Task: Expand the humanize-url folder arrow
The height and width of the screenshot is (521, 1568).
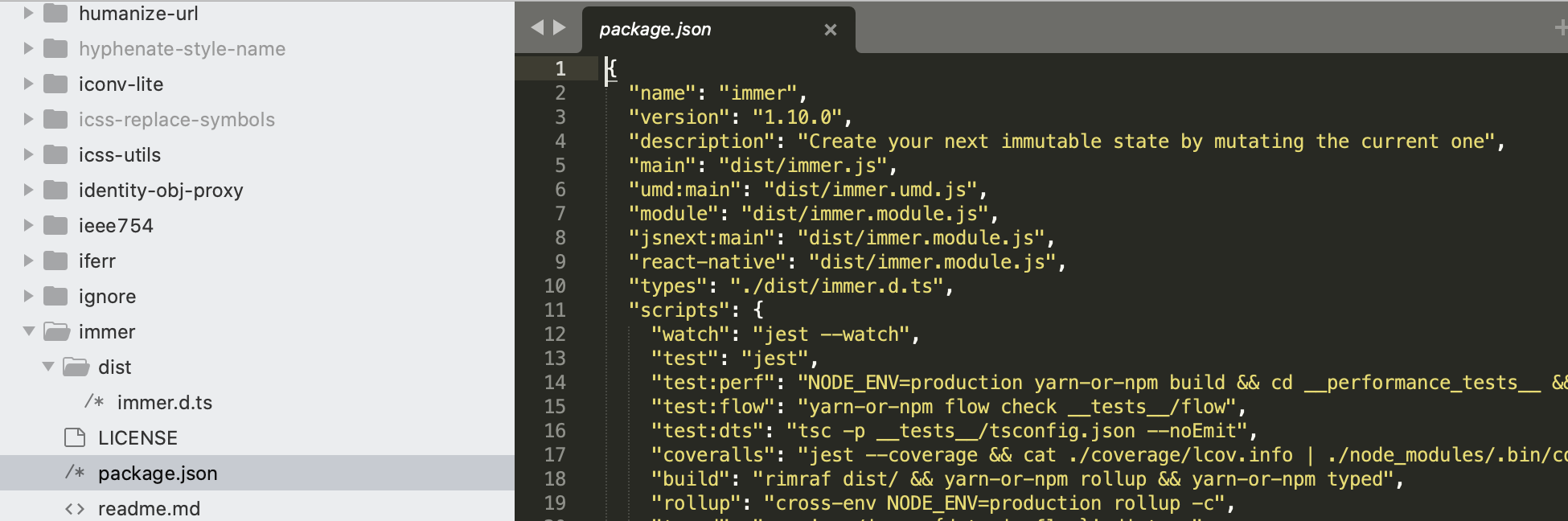Action: 28,13
